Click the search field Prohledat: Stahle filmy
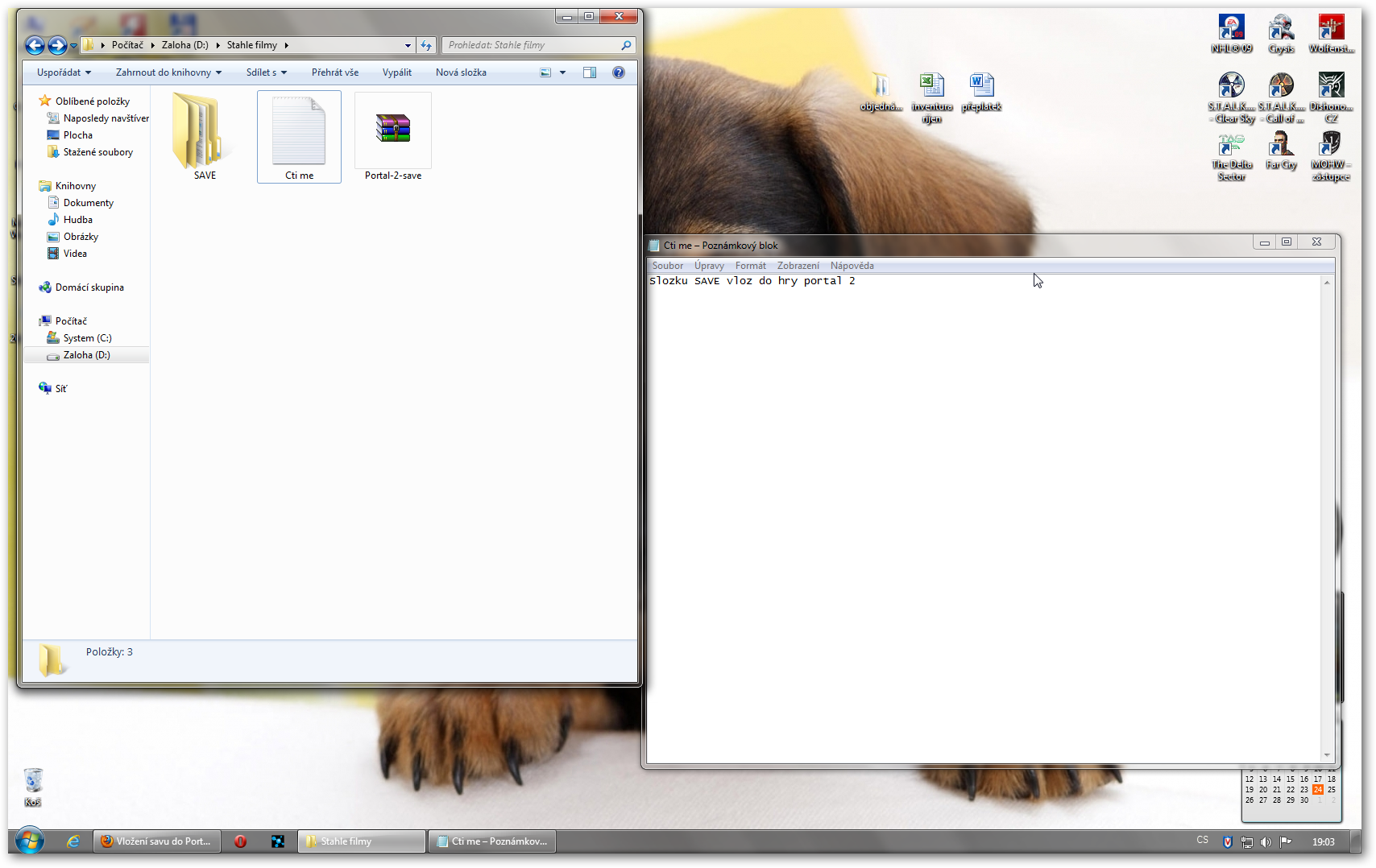 tap(532, 45)
